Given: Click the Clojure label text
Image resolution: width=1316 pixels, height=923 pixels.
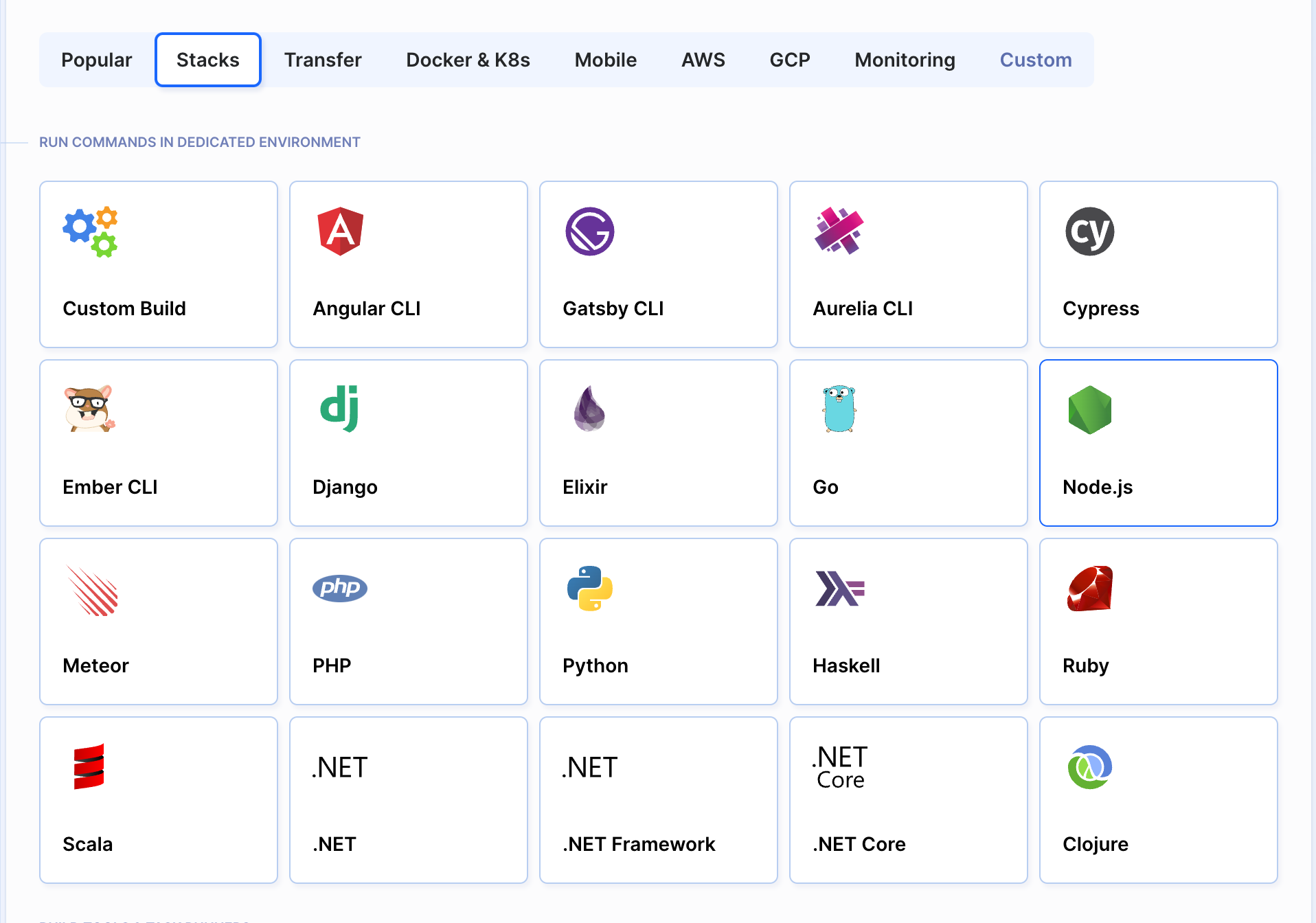Looking at the screenshot, I should click(x=1096, y=844).
